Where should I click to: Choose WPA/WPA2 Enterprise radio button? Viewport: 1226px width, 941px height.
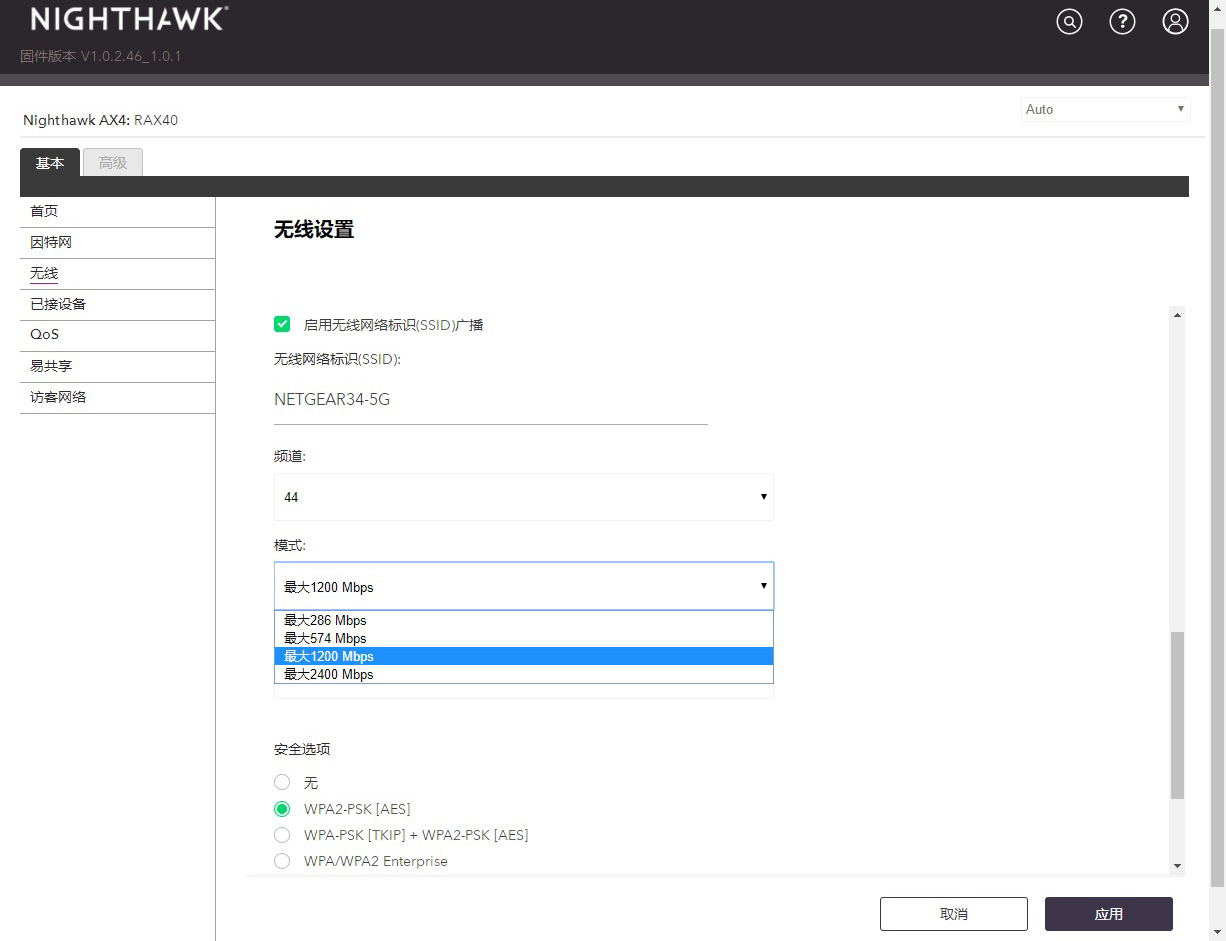tap(282, 861)
